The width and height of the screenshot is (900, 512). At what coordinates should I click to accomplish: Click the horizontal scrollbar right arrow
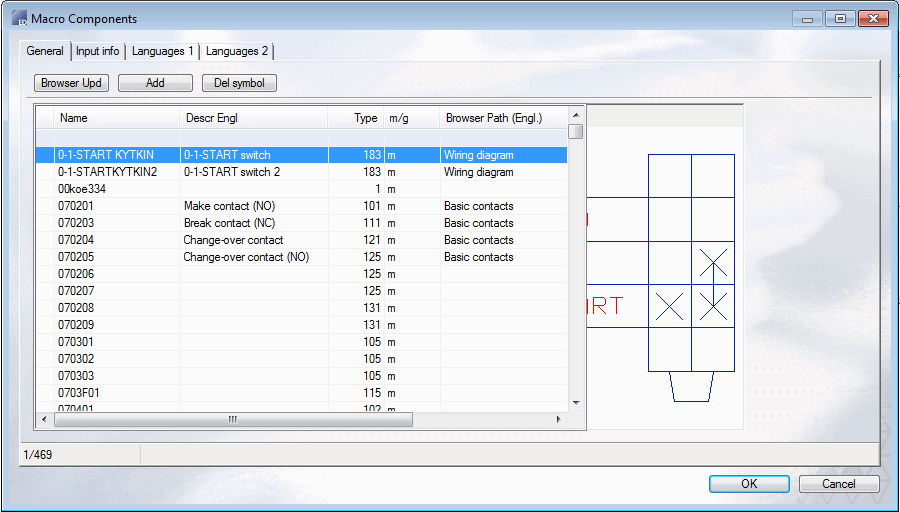click(x=559, y=420)
